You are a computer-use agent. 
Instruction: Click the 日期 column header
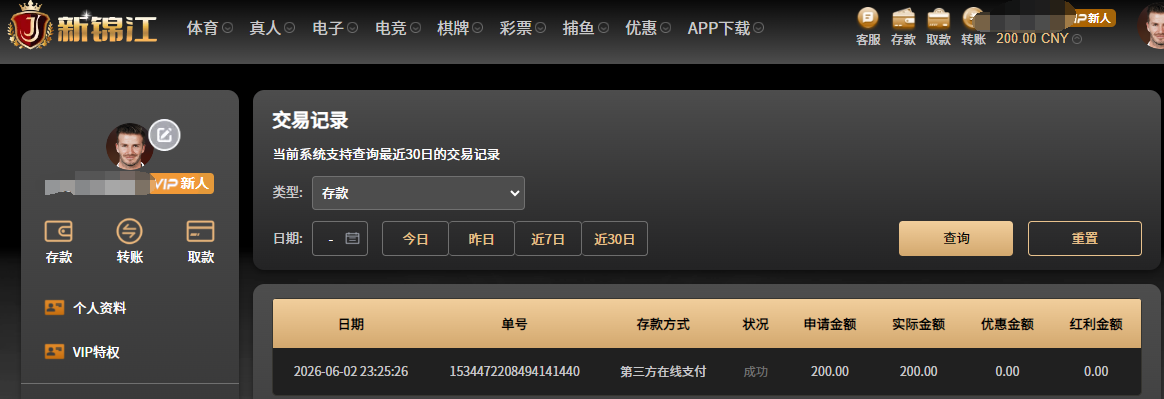[351, 324]
